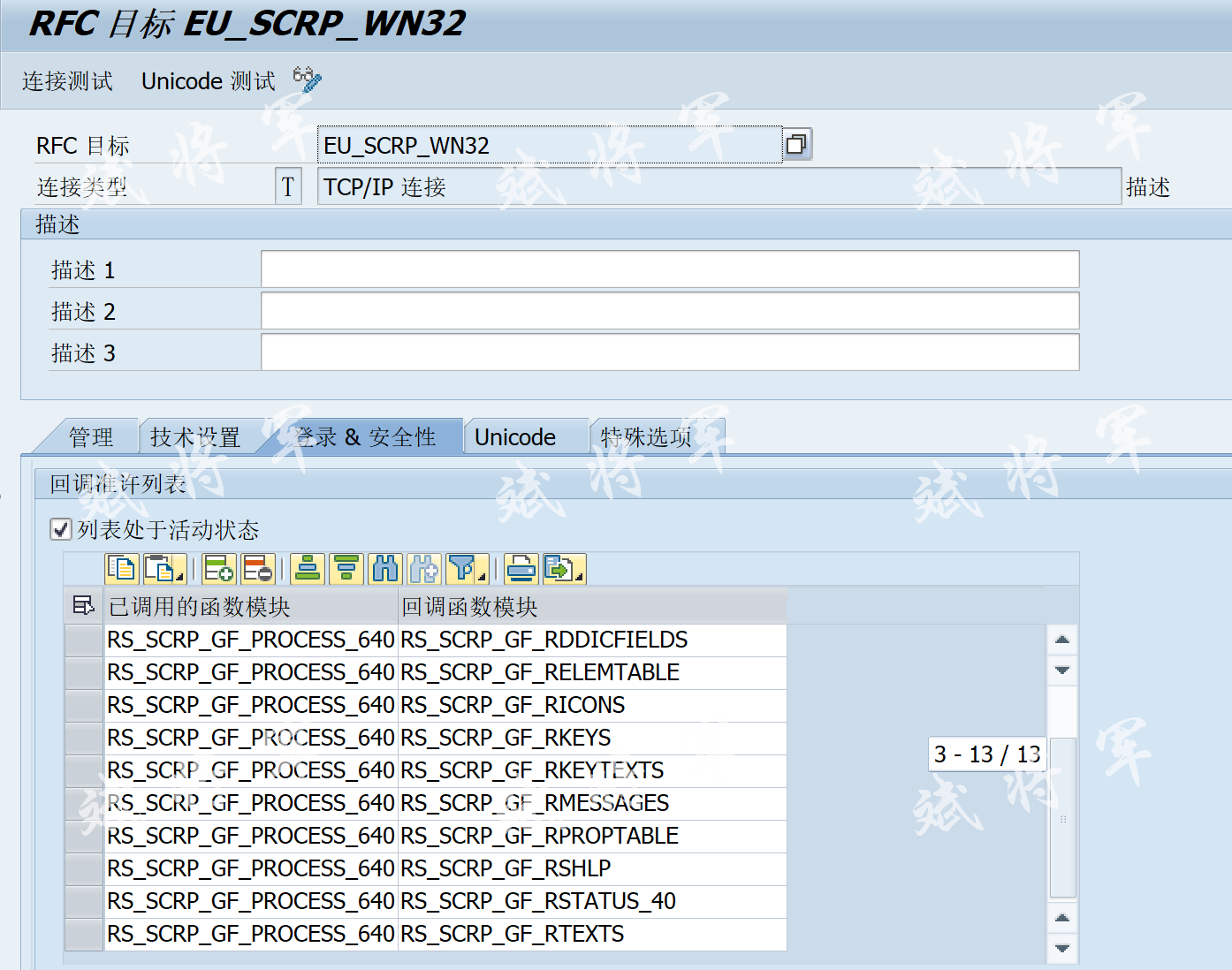Click the glasses-and-pencil display/change icon

[308, 80]
